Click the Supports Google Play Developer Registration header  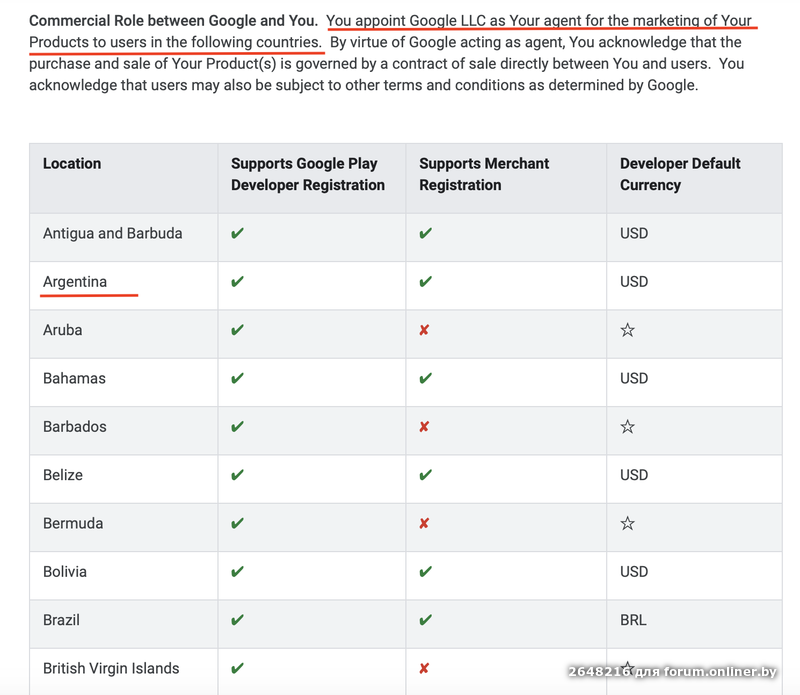tap(307, 174)
